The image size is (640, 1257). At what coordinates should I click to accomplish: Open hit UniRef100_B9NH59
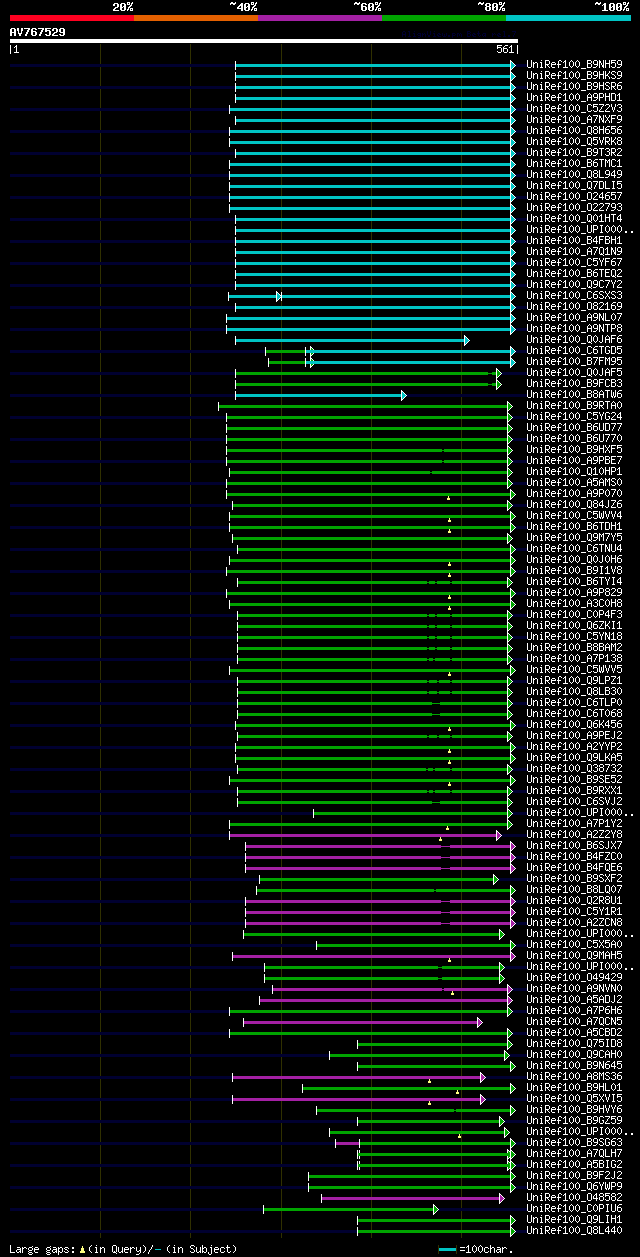pos(574,64)
